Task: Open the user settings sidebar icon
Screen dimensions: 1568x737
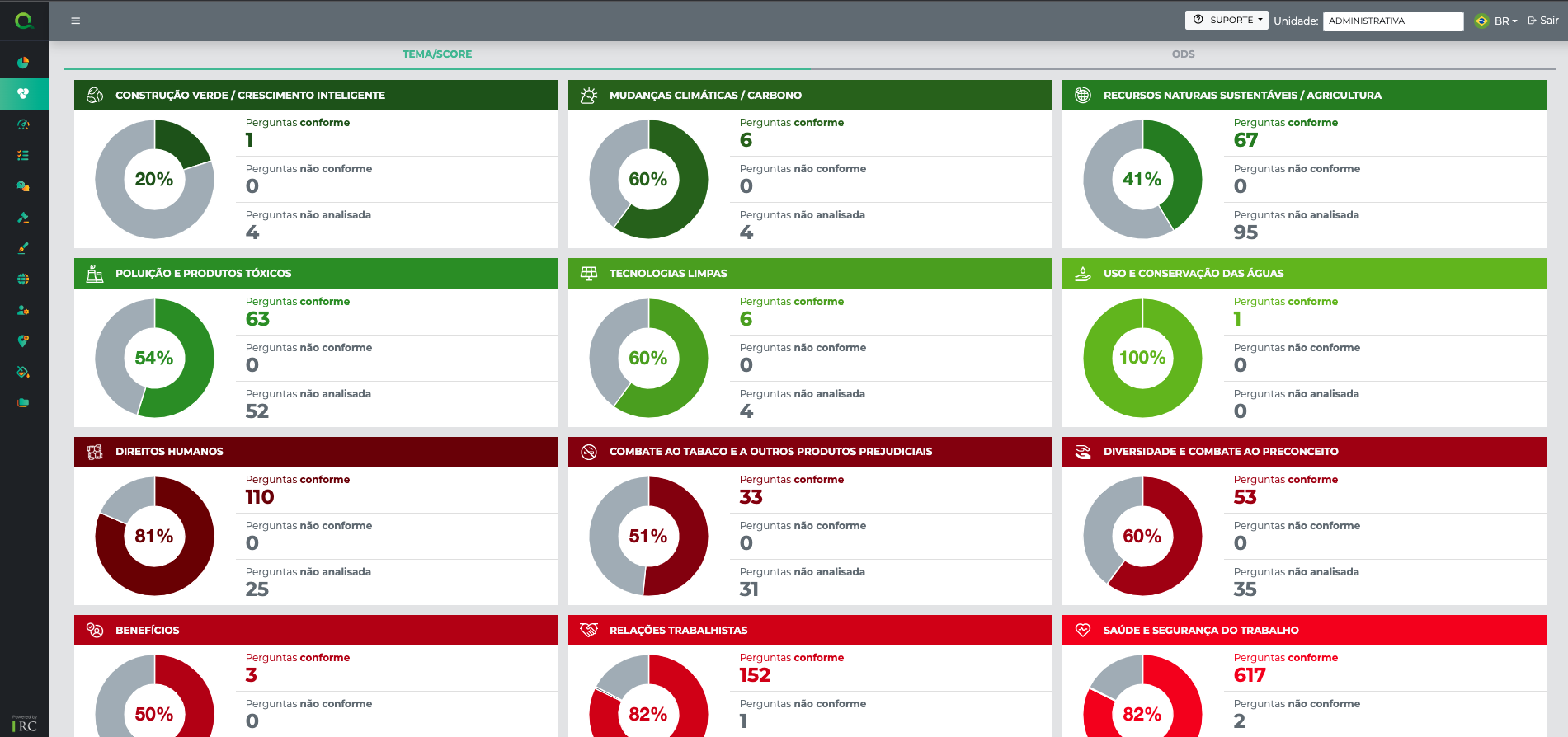Action: tap(23, 310)
